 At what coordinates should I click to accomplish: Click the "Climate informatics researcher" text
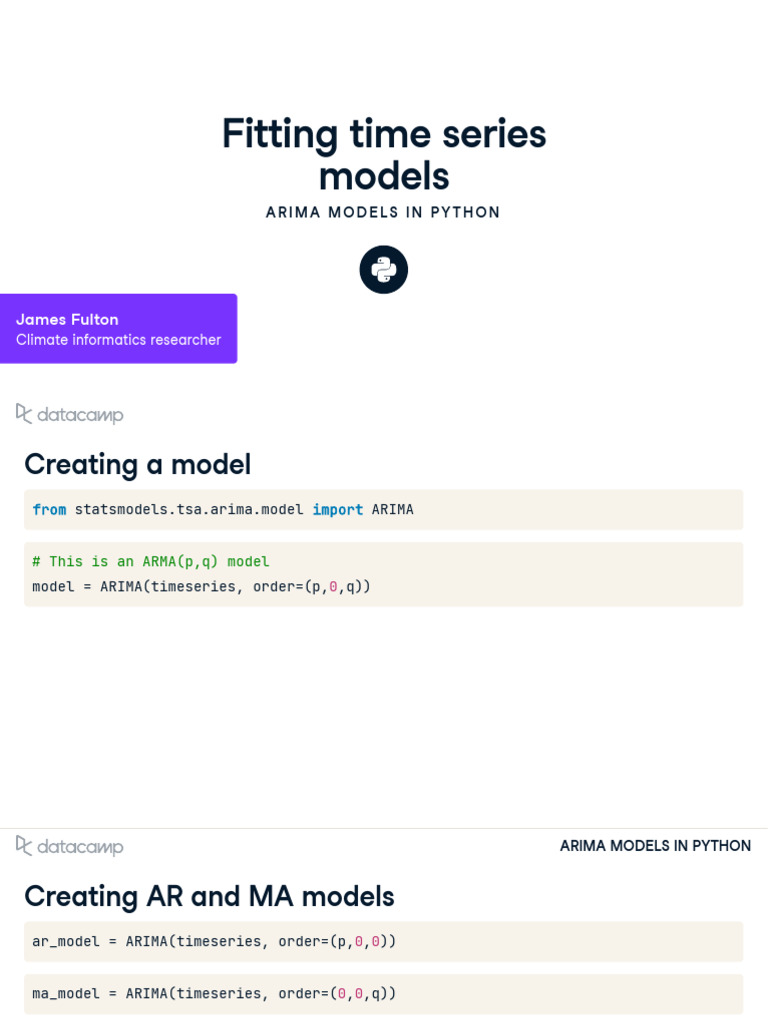(x=118, y=340)
